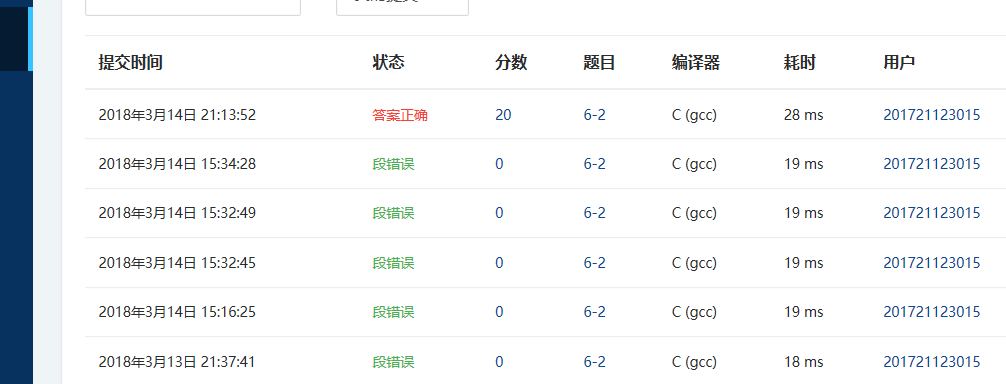Open user 201721123015 in 21:13:52 row

point(932,115)
